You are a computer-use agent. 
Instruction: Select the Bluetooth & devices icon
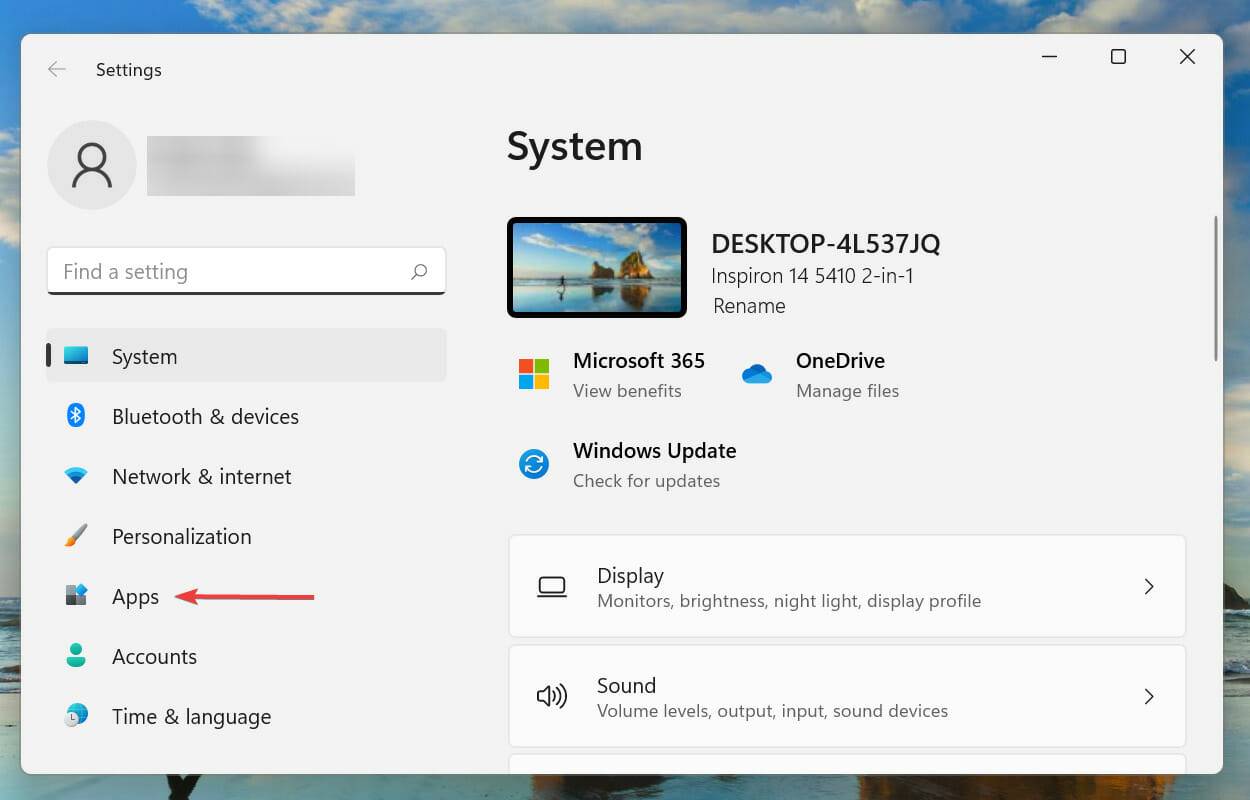[76, 415]
